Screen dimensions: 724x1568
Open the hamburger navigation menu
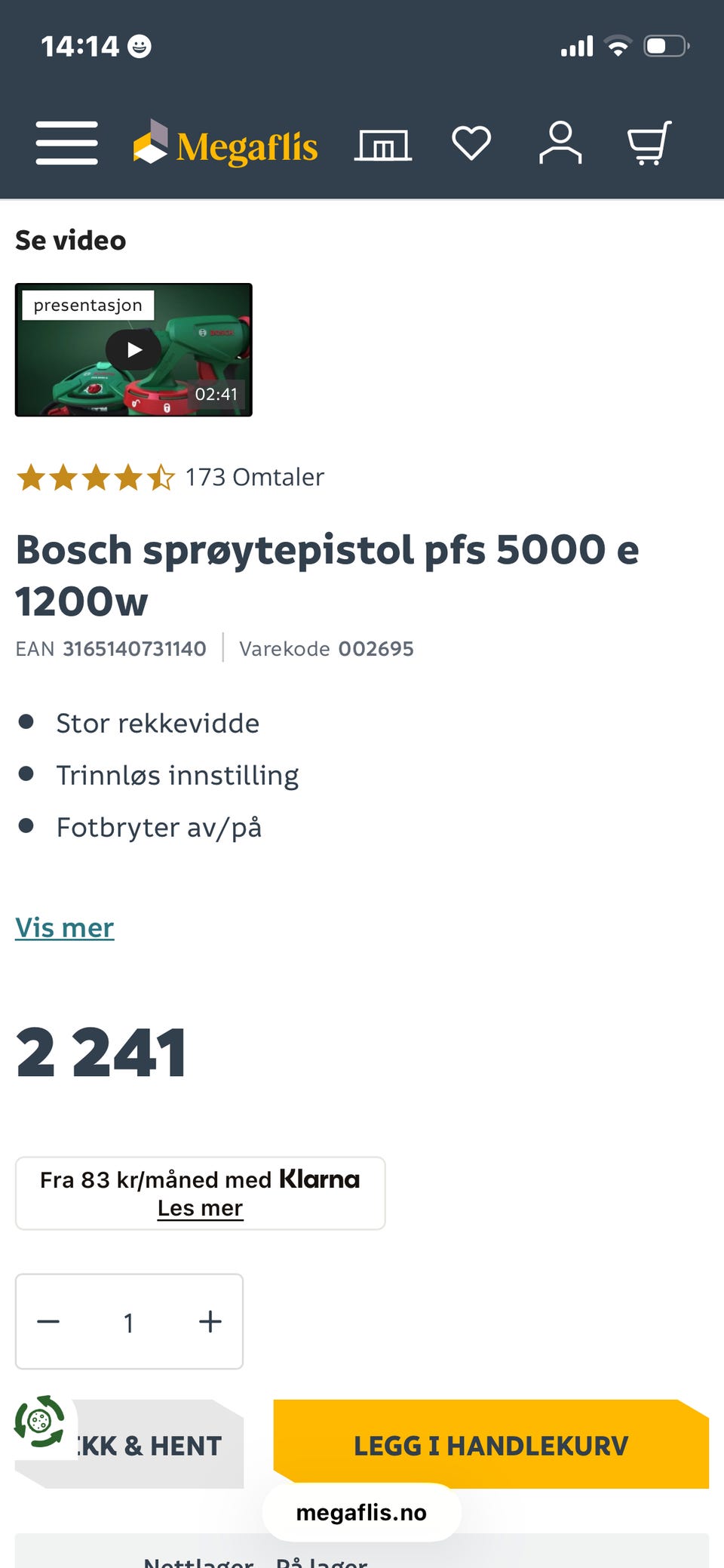[66, 143]
